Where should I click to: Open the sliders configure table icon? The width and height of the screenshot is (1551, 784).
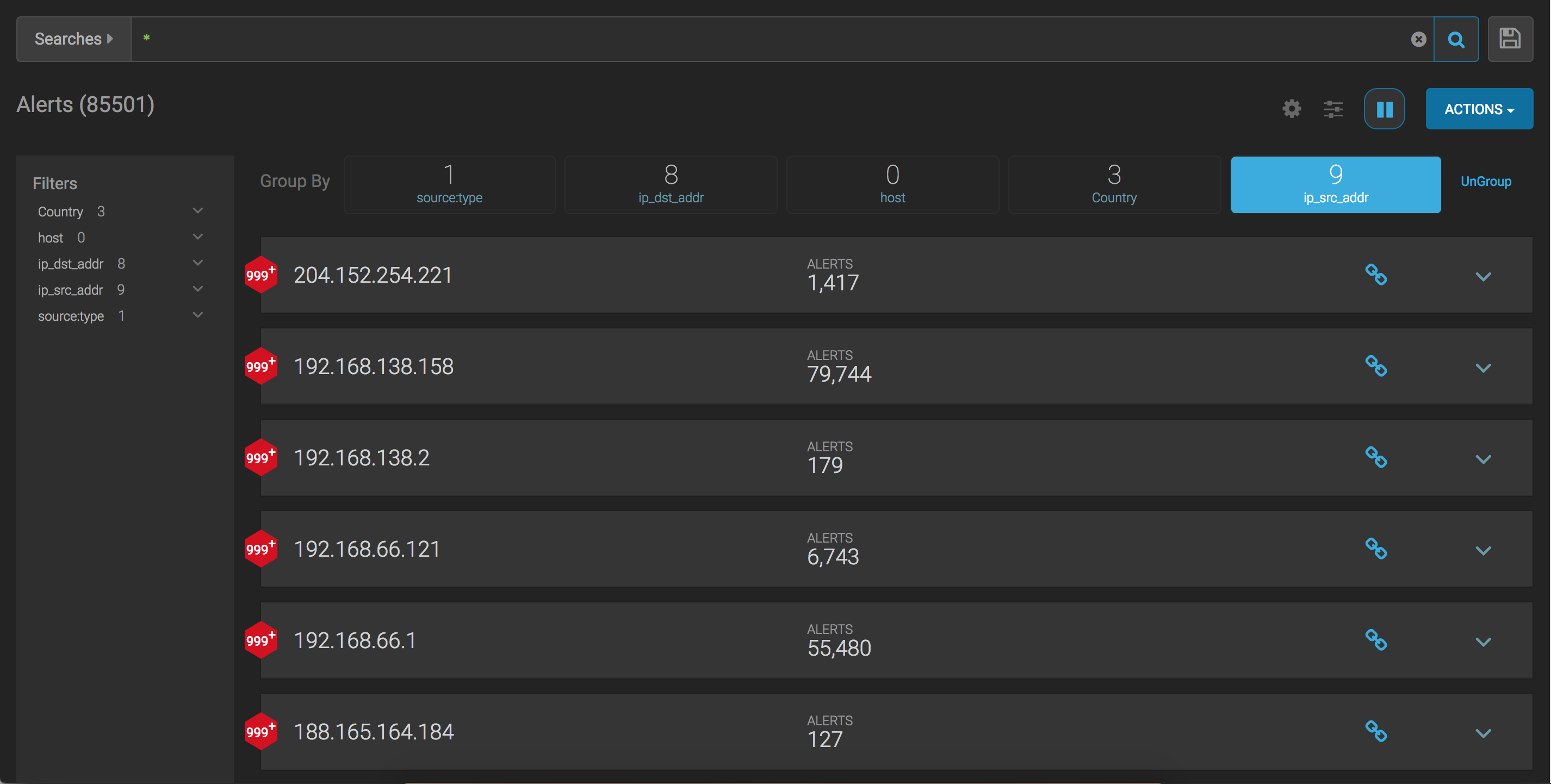click(x=1333, y=109)
